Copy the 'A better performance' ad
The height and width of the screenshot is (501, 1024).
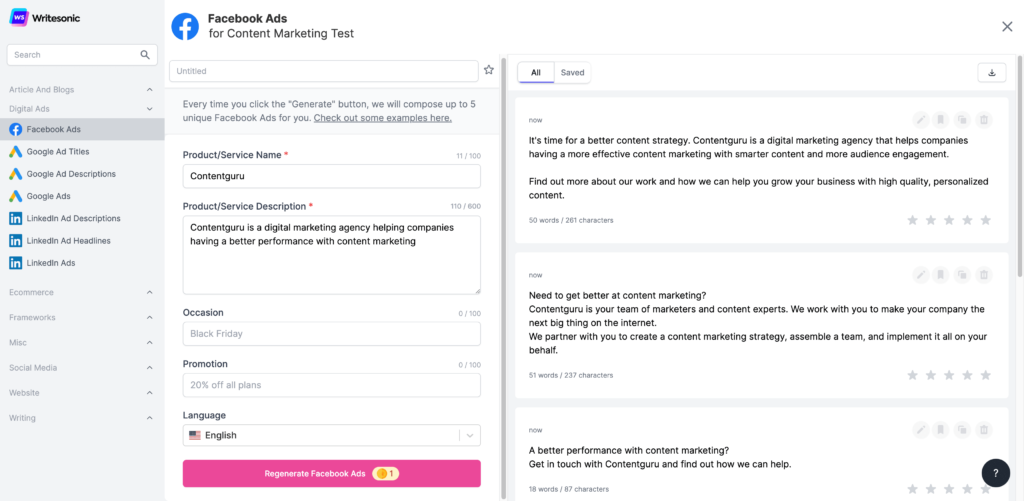point(962,430)
